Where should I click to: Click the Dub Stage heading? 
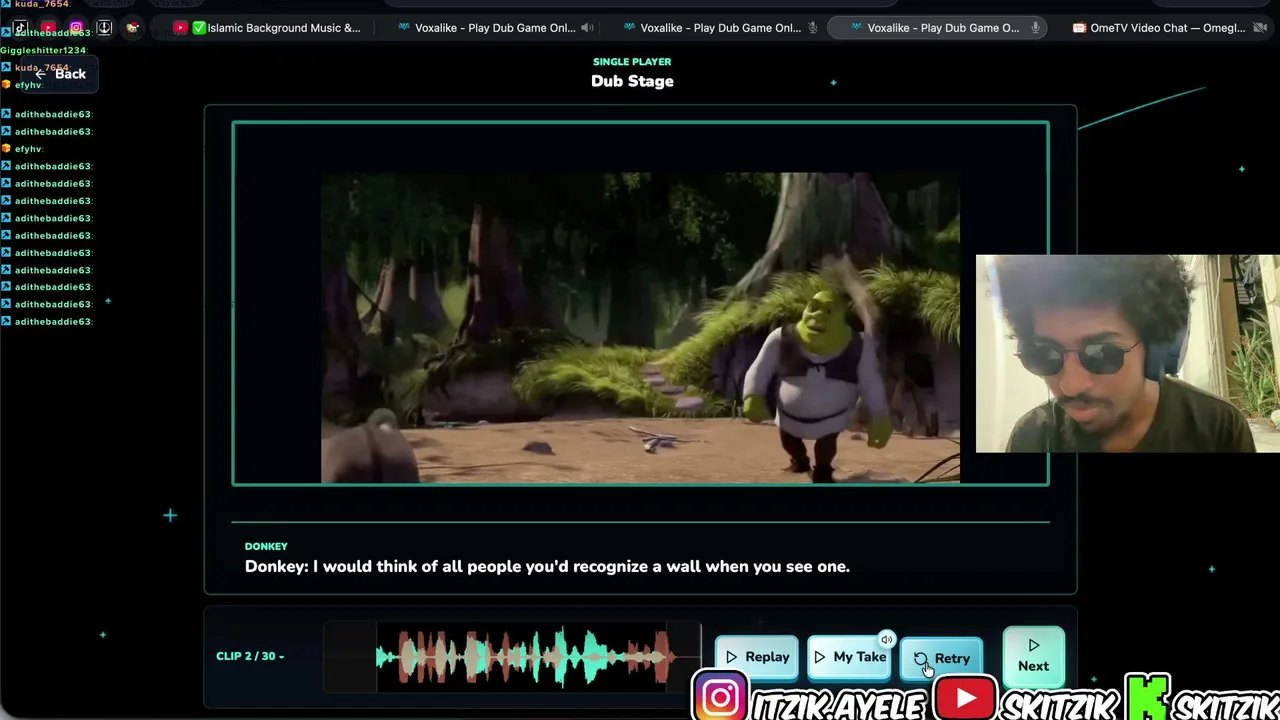click(632, 81)
